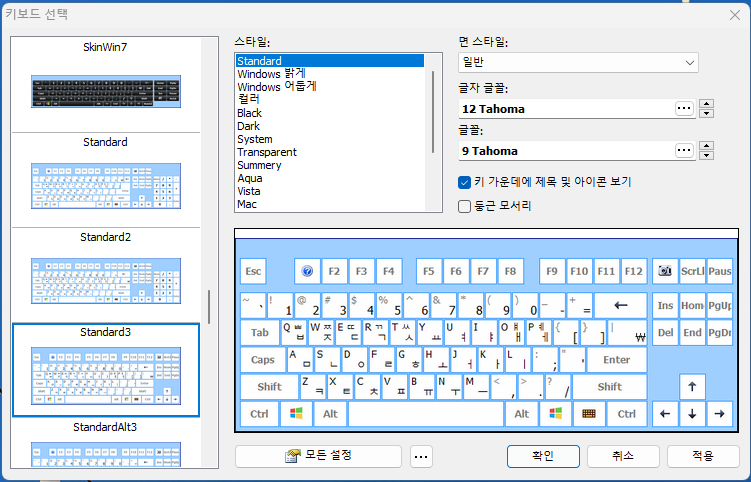
Task: Click the left Alt key in preview
Action: (330, 413)
